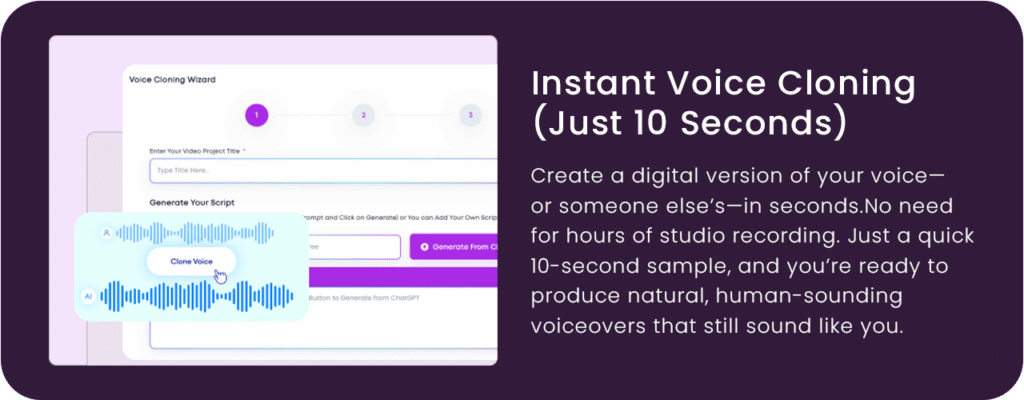Click the Generate Your Script heading
The width and height of the screenshot is (1024, 400).
(192, 203)
